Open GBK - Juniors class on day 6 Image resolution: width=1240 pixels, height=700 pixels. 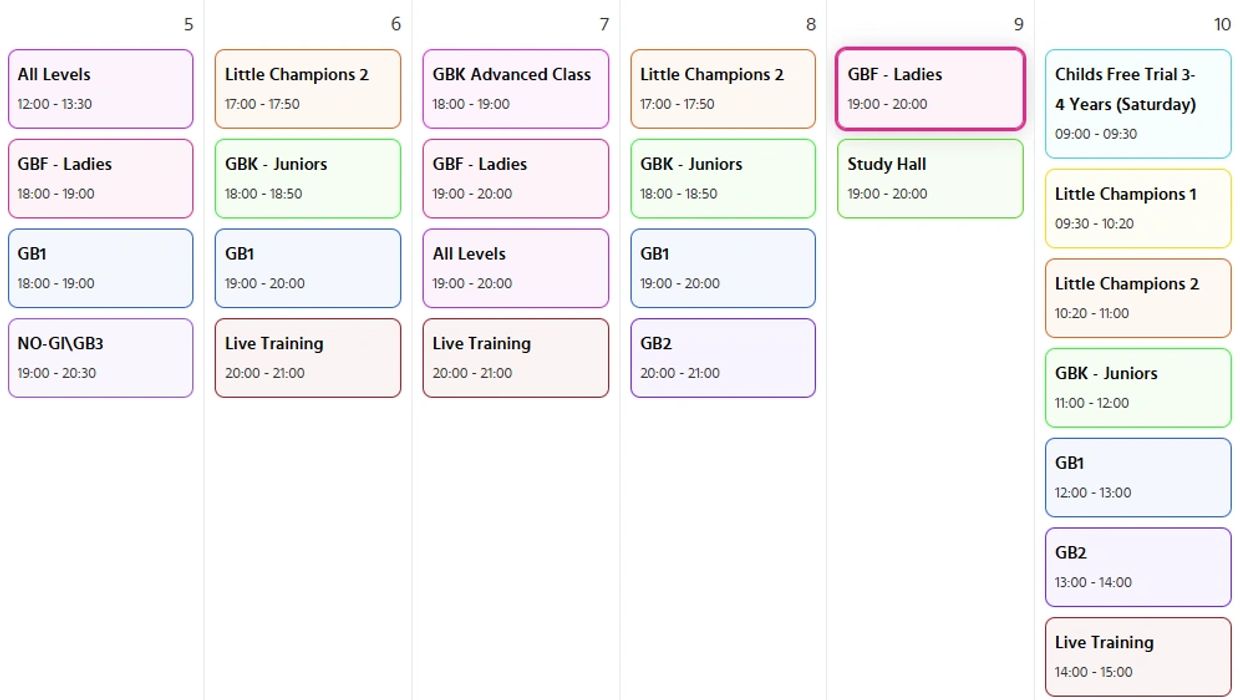(307, 178)
